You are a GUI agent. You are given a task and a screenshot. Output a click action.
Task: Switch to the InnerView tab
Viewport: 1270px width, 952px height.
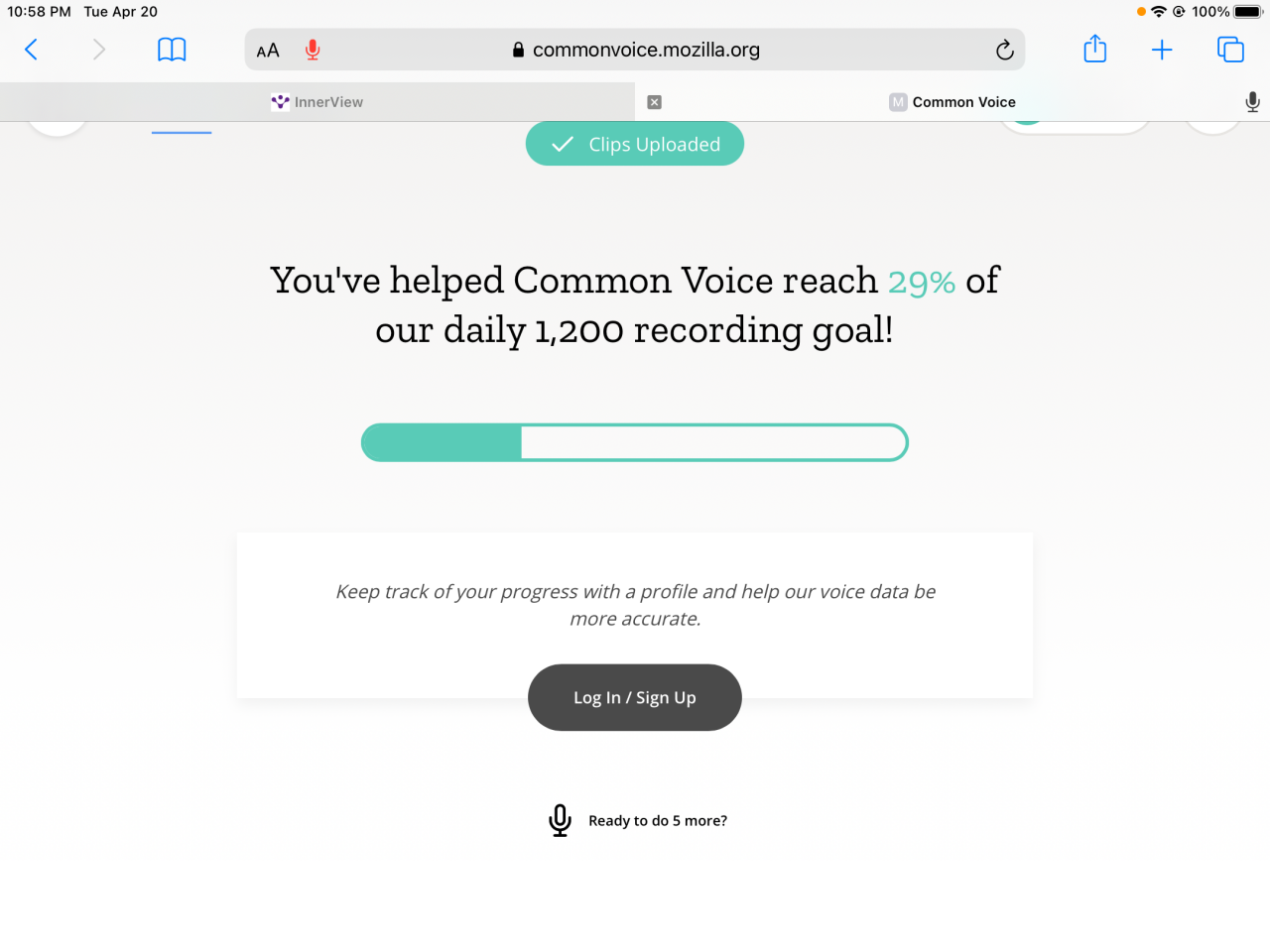[317, 102]
